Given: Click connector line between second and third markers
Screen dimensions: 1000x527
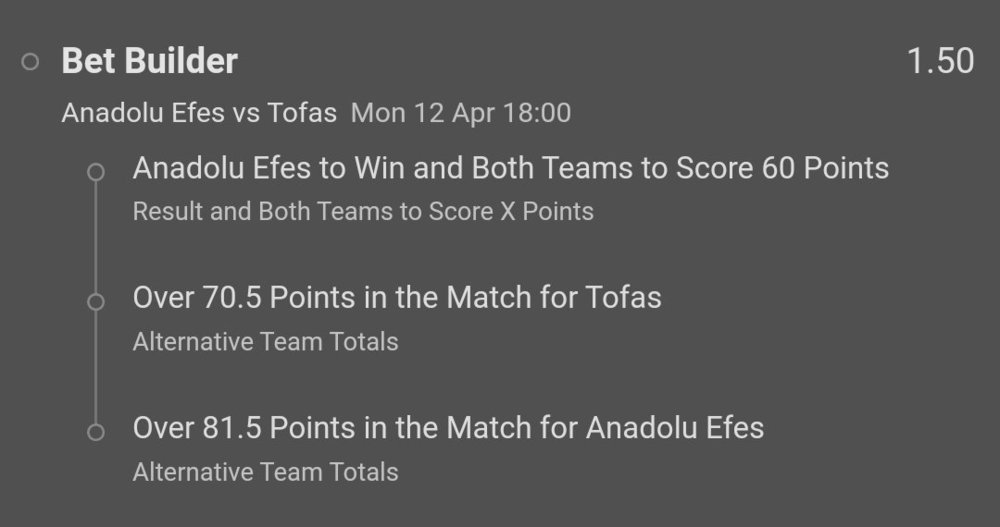Looking at the screenshot, I should point(96,367).
